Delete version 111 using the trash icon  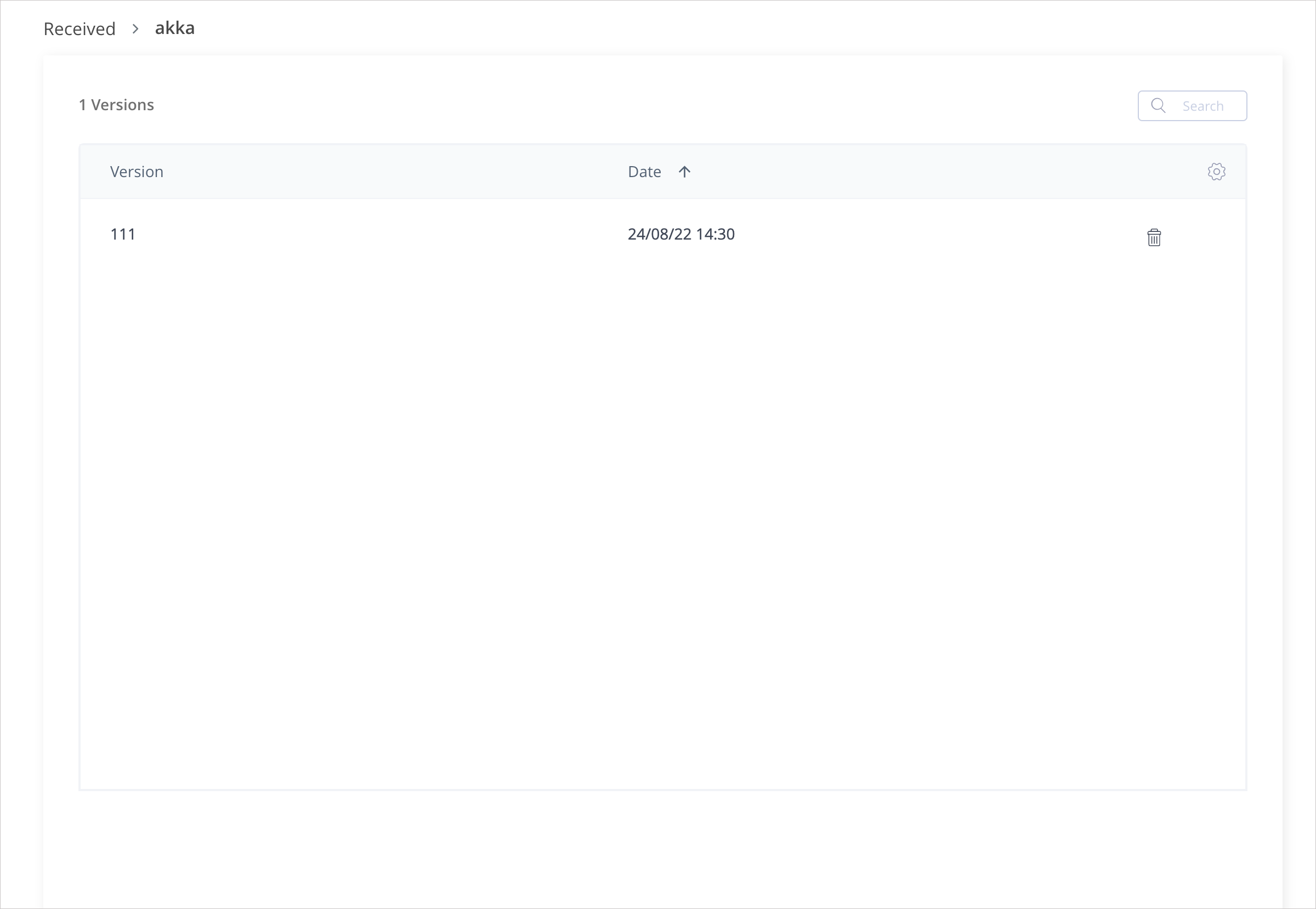1154,237
